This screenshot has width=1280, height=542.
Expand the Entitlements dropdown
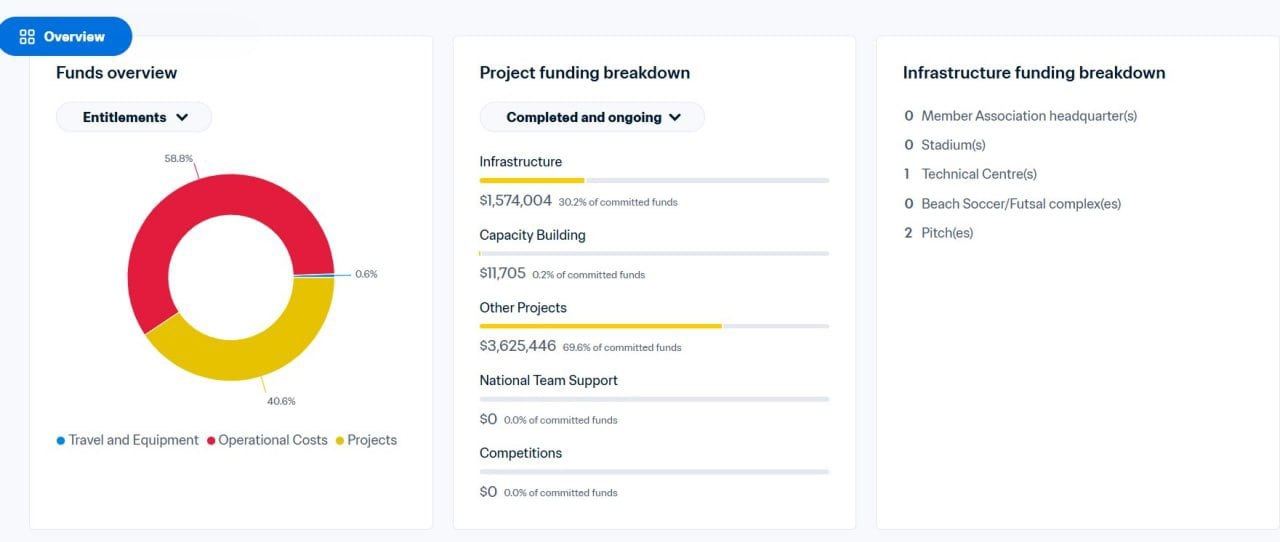(134, 117)
